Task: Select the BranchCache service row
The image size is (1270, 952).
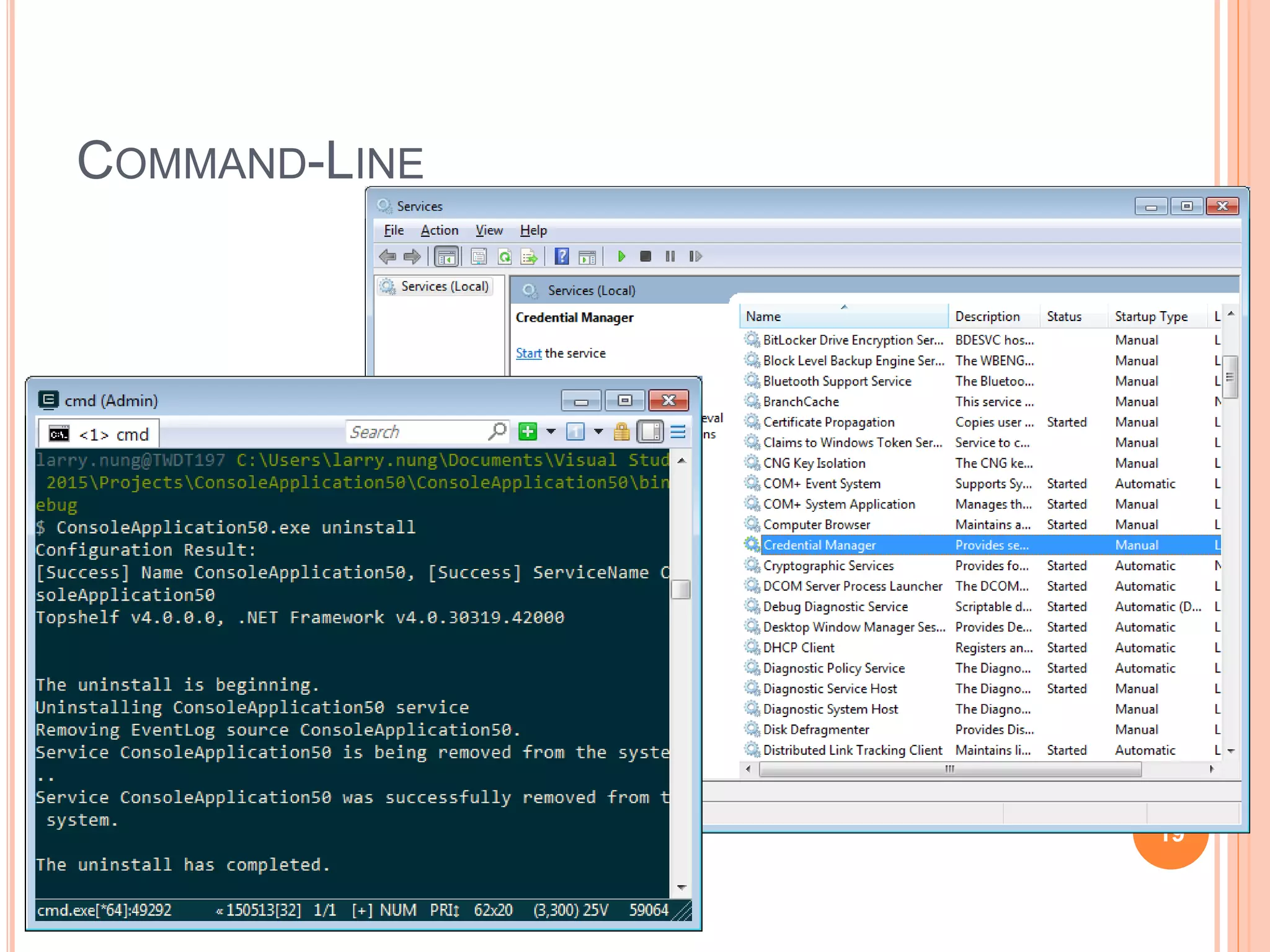Action: (x=982, y=401)
